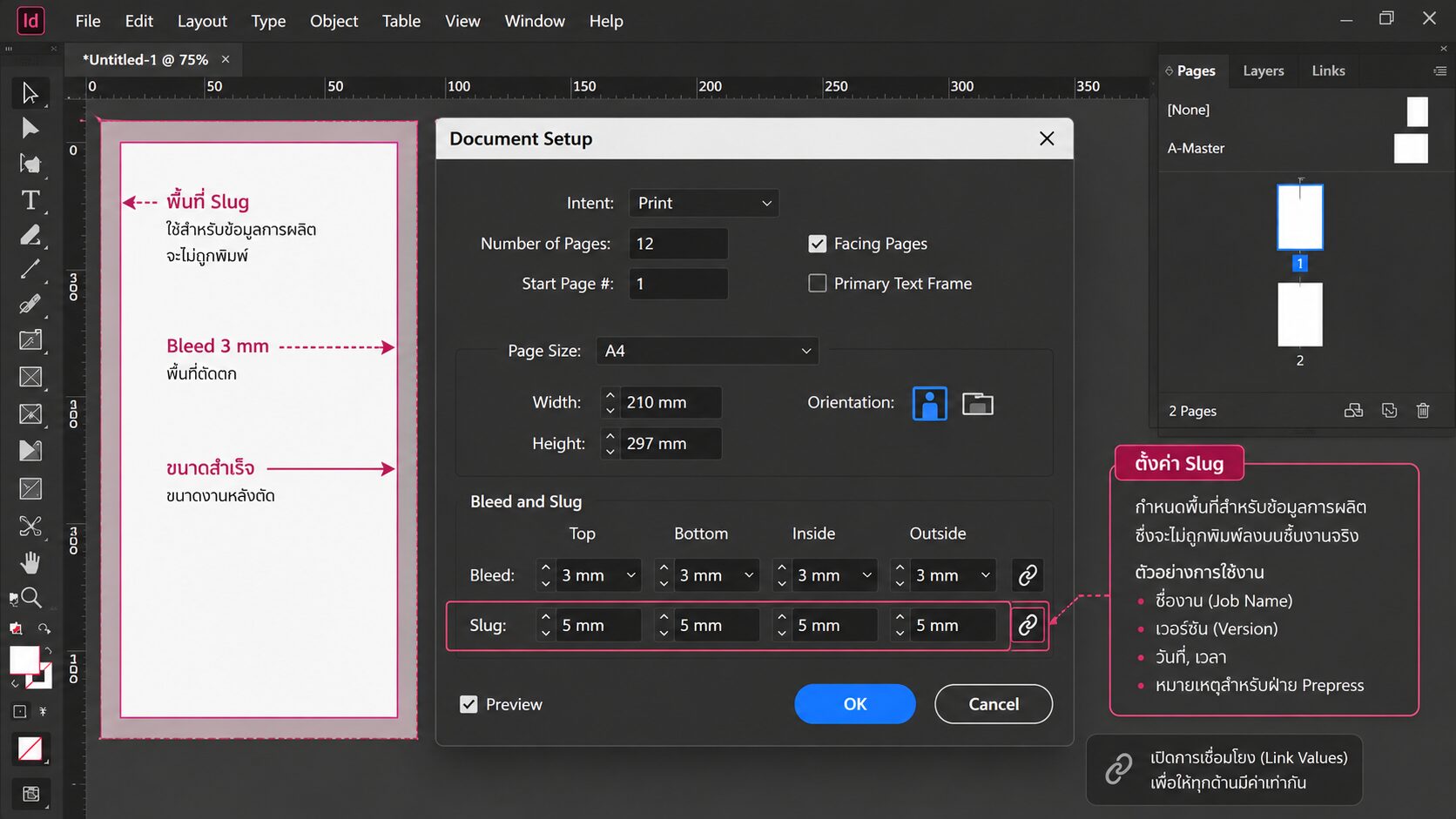
Task: Open the Bleed Inside value dropdown
Action: [867, 575]
